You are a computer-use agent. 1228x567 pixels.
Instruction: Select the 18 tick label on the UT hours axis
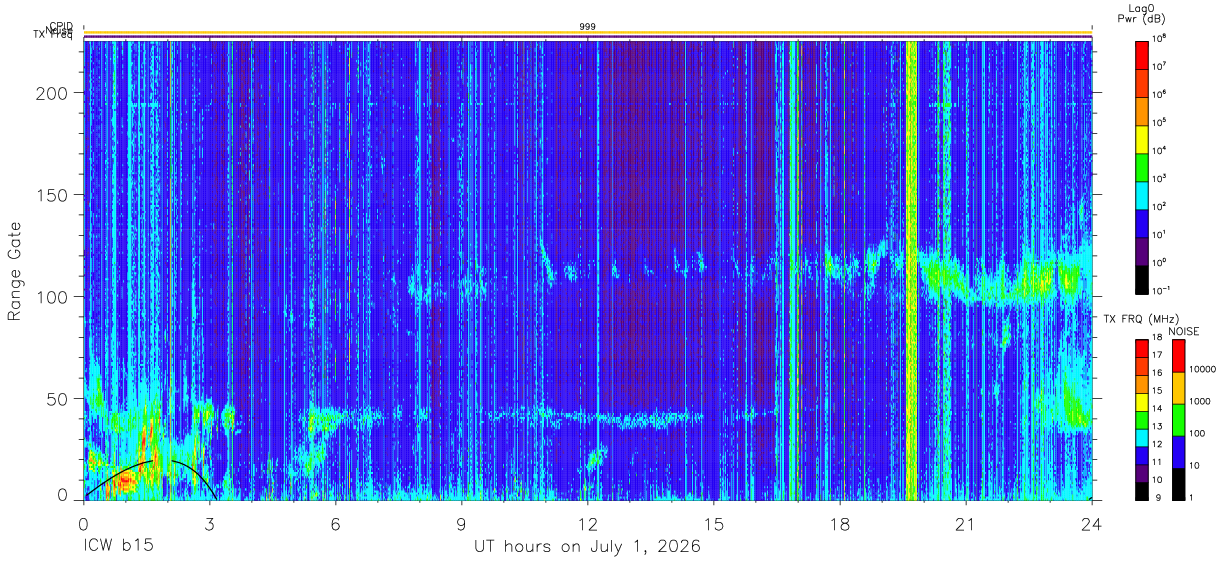coord(840,524)
